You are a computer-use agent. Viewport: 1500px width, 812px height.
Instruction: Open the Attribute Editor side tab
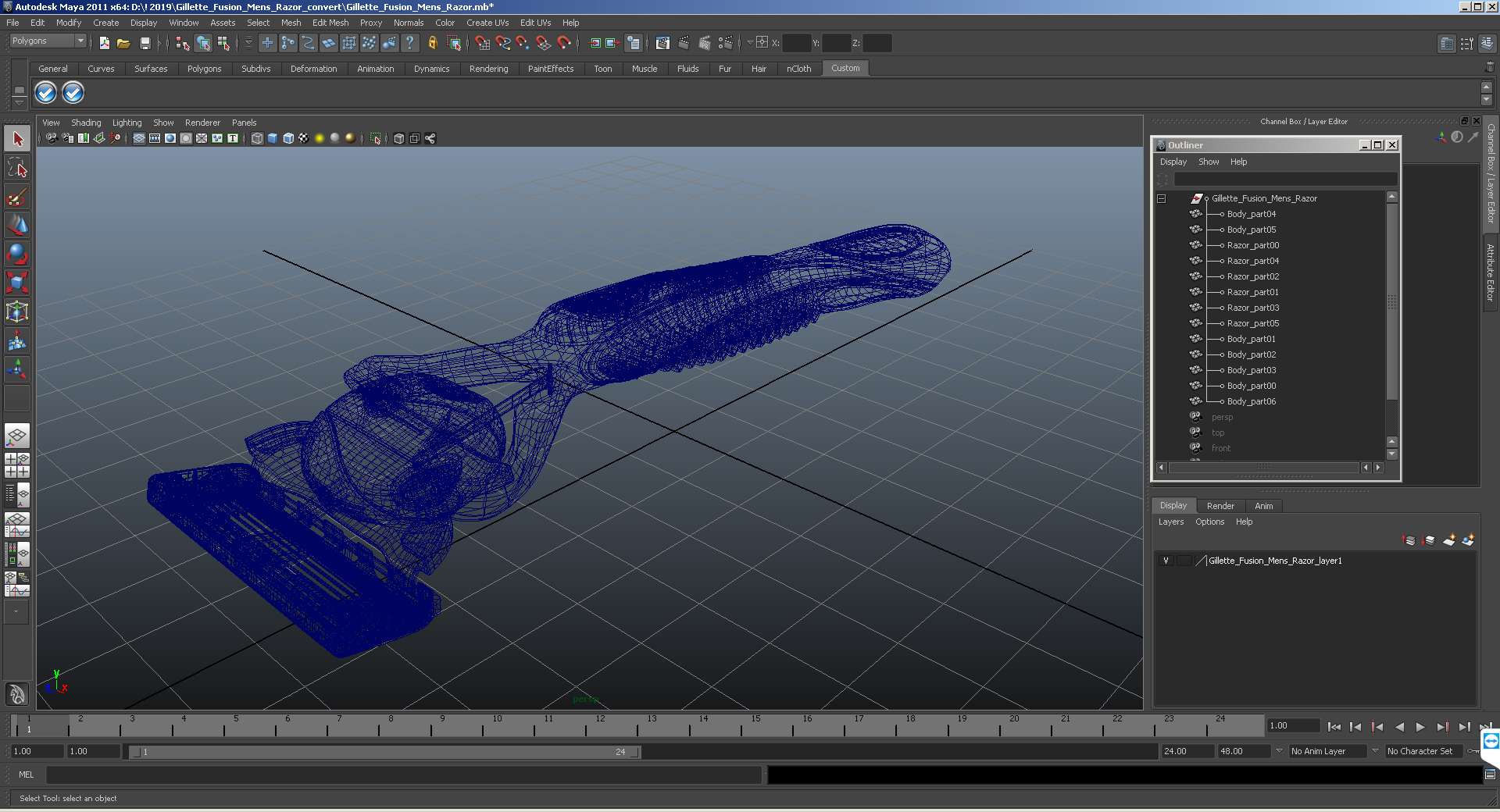(x=1491, y=272)
